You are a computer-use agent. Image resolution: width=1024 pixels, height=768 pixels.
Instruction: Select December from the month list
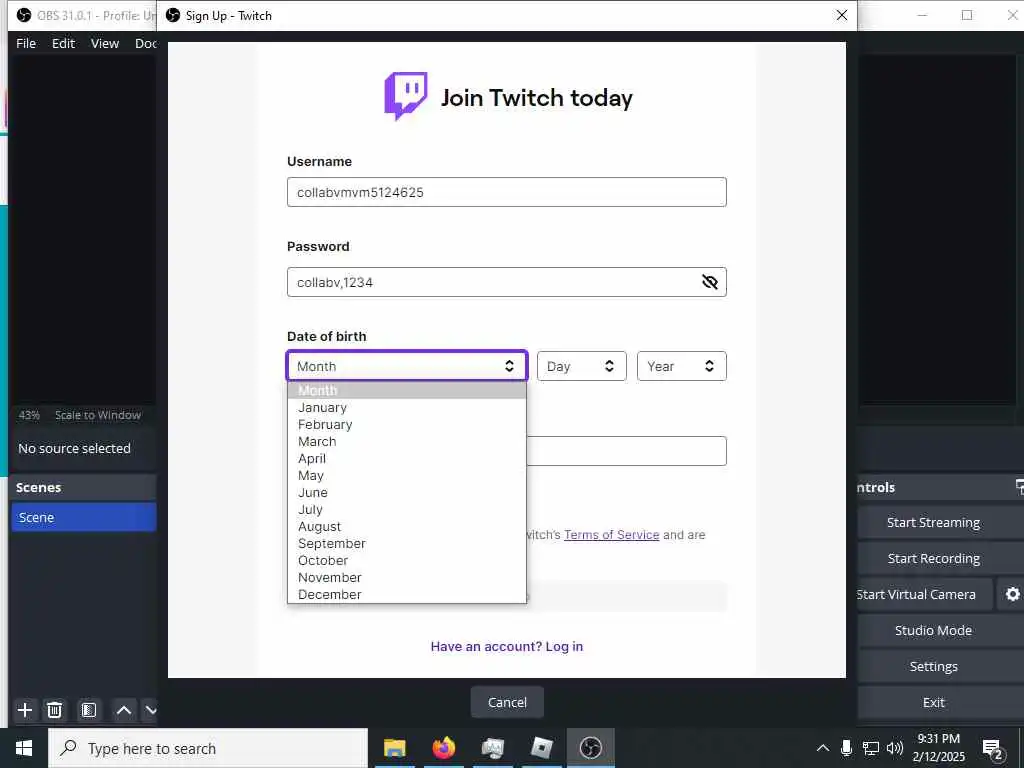click(x=407, y=594)
